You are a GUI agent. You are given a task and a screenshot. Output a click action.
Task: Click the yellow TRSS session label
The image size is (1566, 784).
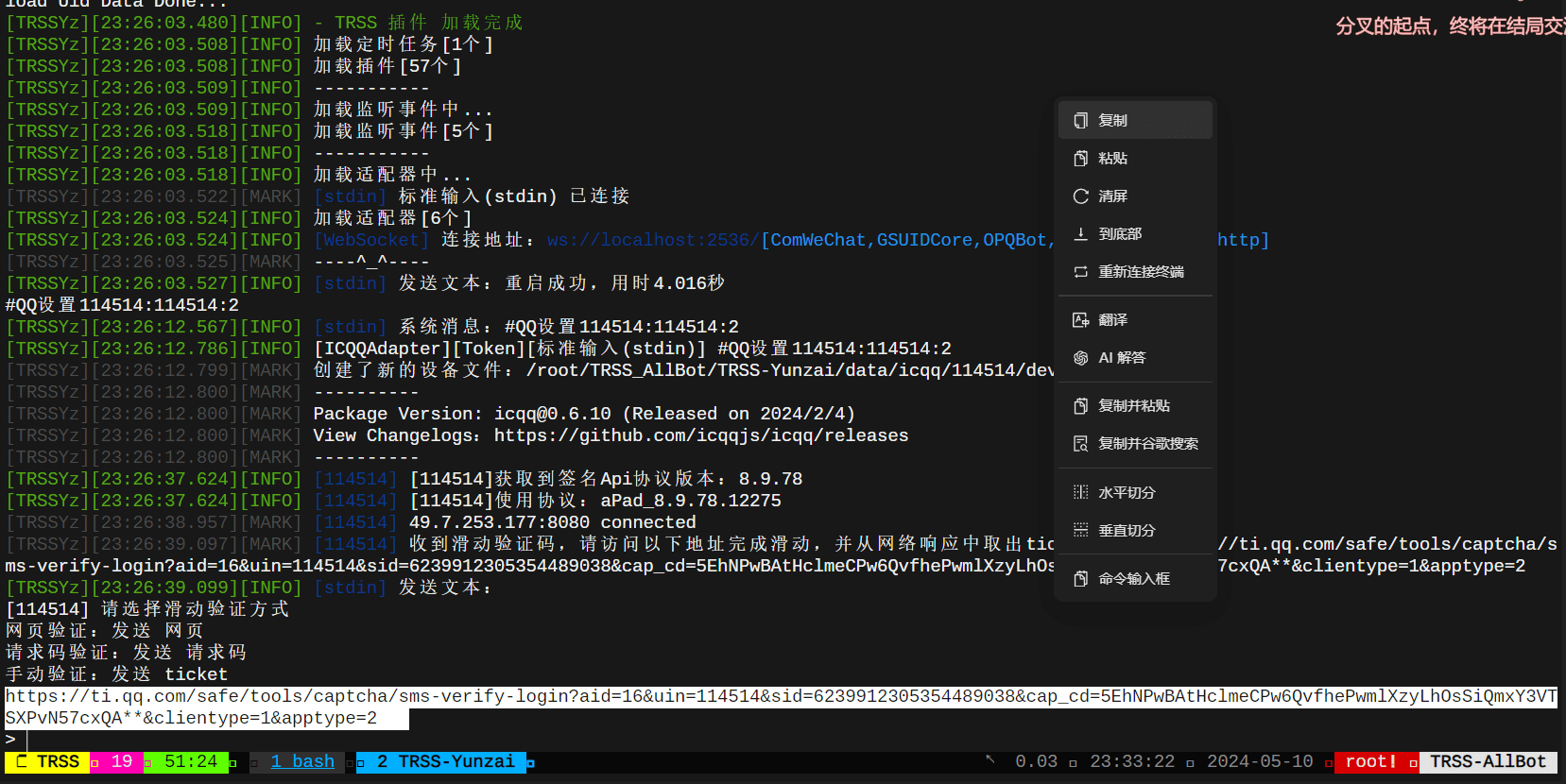pyautogui.click(x=47, y=761)
